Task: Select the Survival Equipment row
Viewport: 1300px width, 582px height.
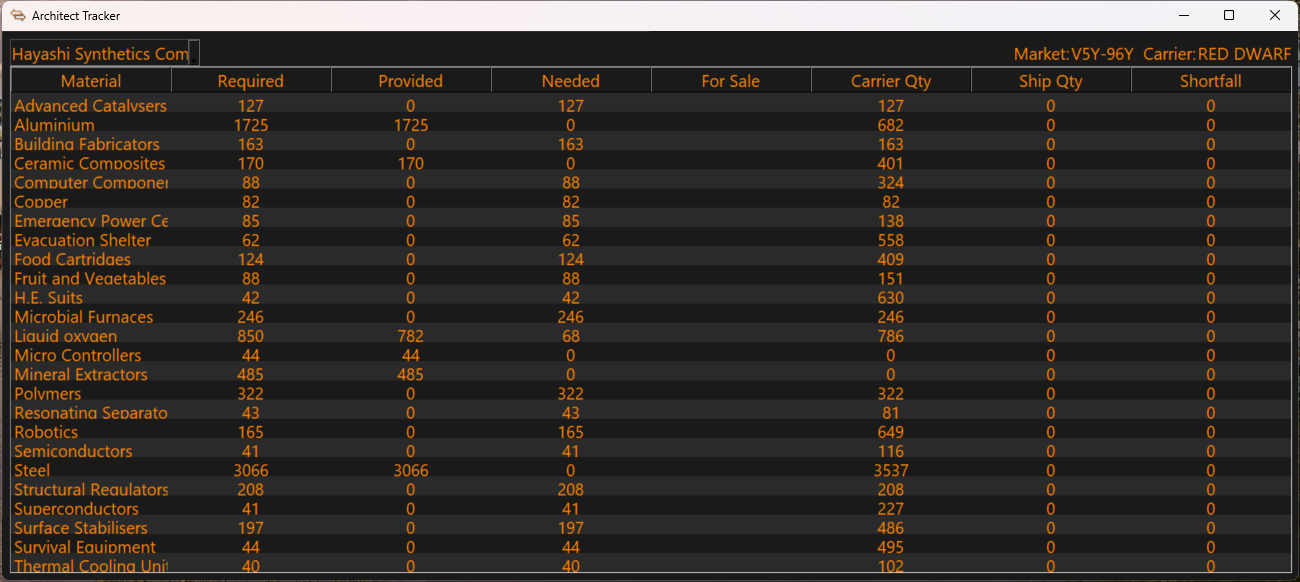Action: click(x=651, y=547)
